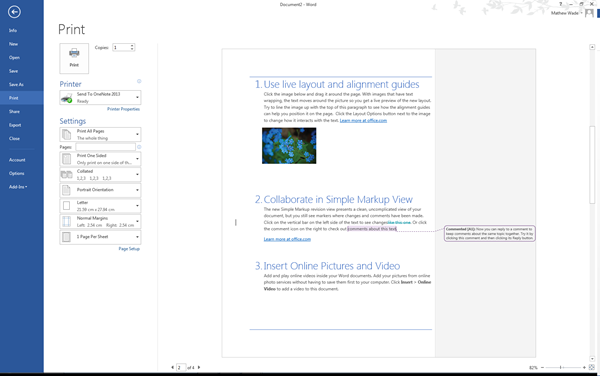Click the Learn more link under Simple Markup
600x376 pixels.
tap(287, 239)
